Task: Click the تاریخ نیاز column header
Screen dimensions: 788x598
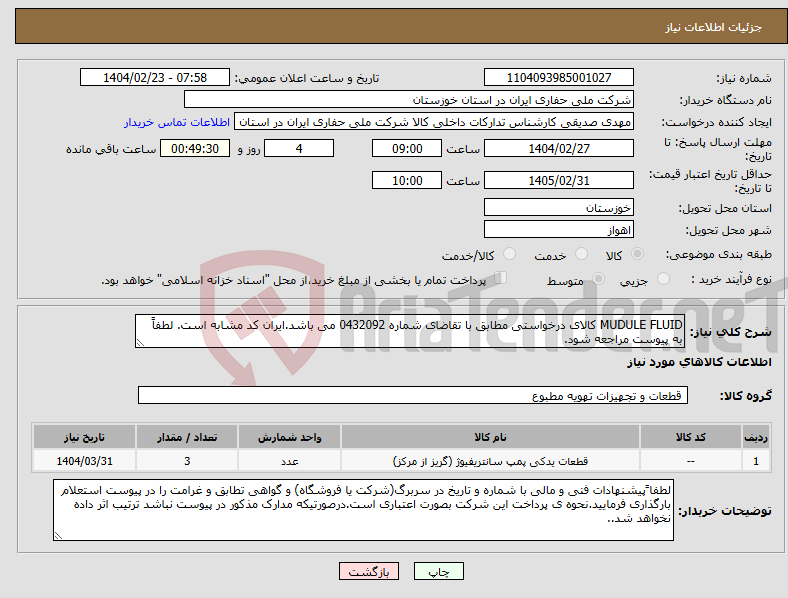Action: pos(84,437)
